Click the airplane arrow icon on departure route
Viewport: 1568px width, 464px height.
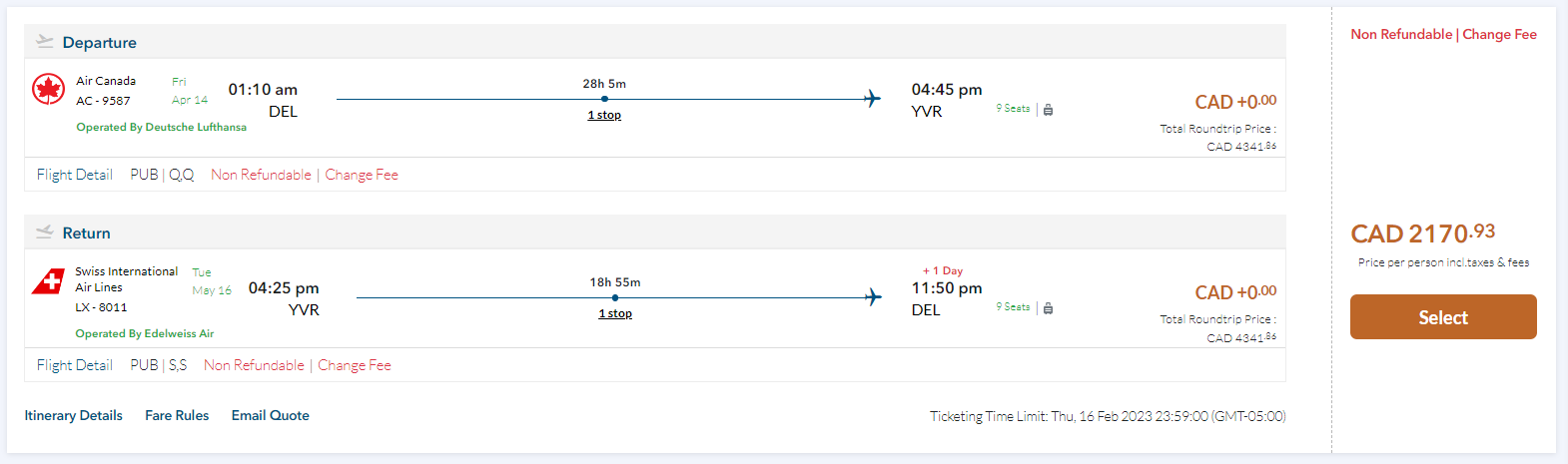point(872,99)
